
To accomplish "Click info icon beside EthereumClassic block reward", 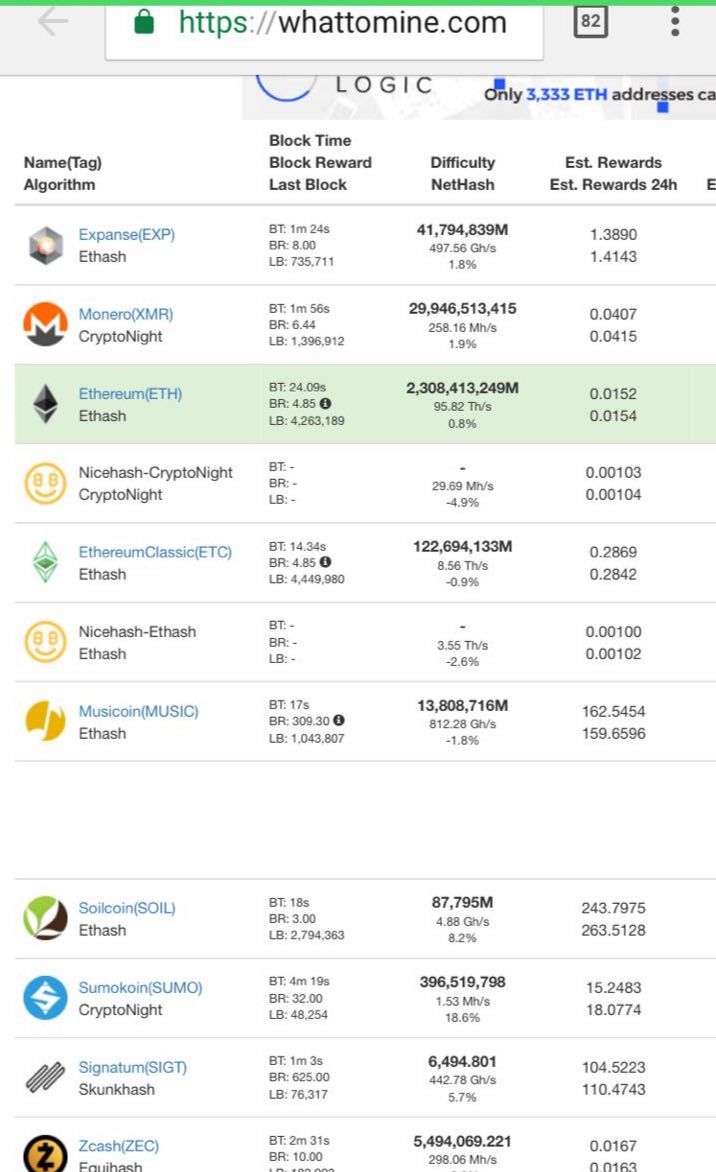I will pyautogui.click(x=325, y=562).
